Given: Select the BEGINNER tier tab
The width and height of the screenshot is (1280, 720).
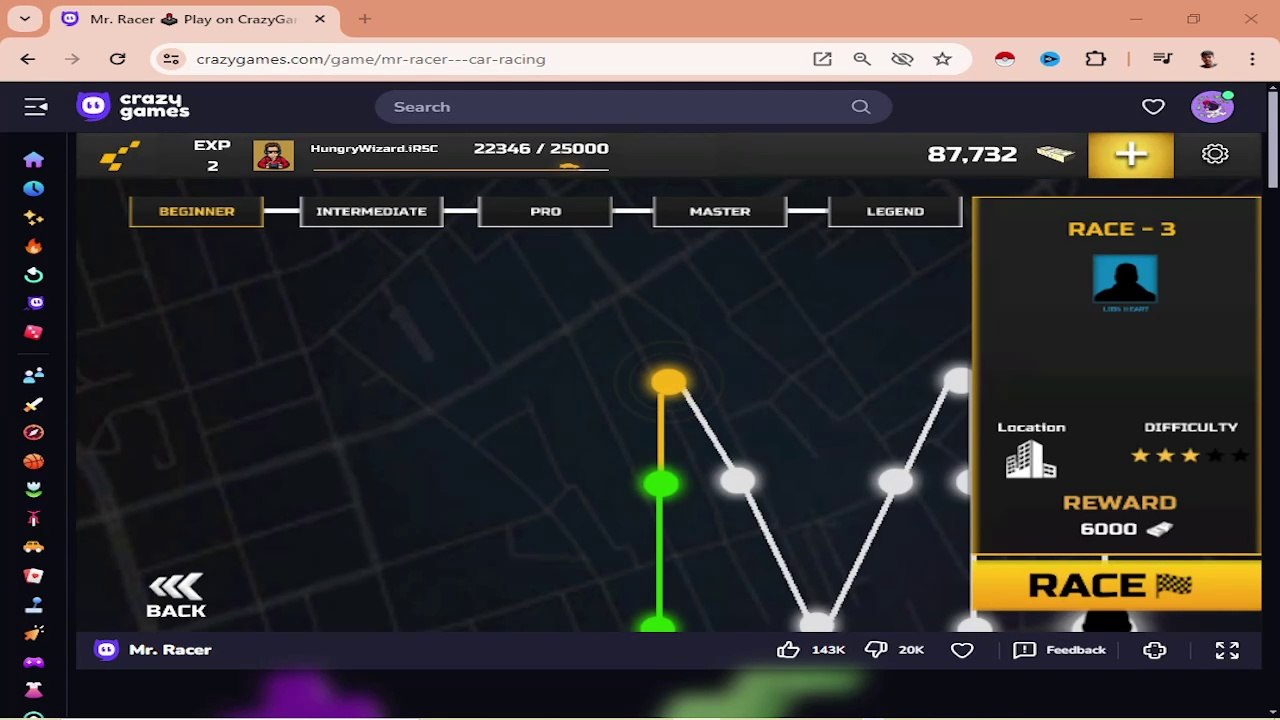Looking at the screenshot, I should 196,211.
